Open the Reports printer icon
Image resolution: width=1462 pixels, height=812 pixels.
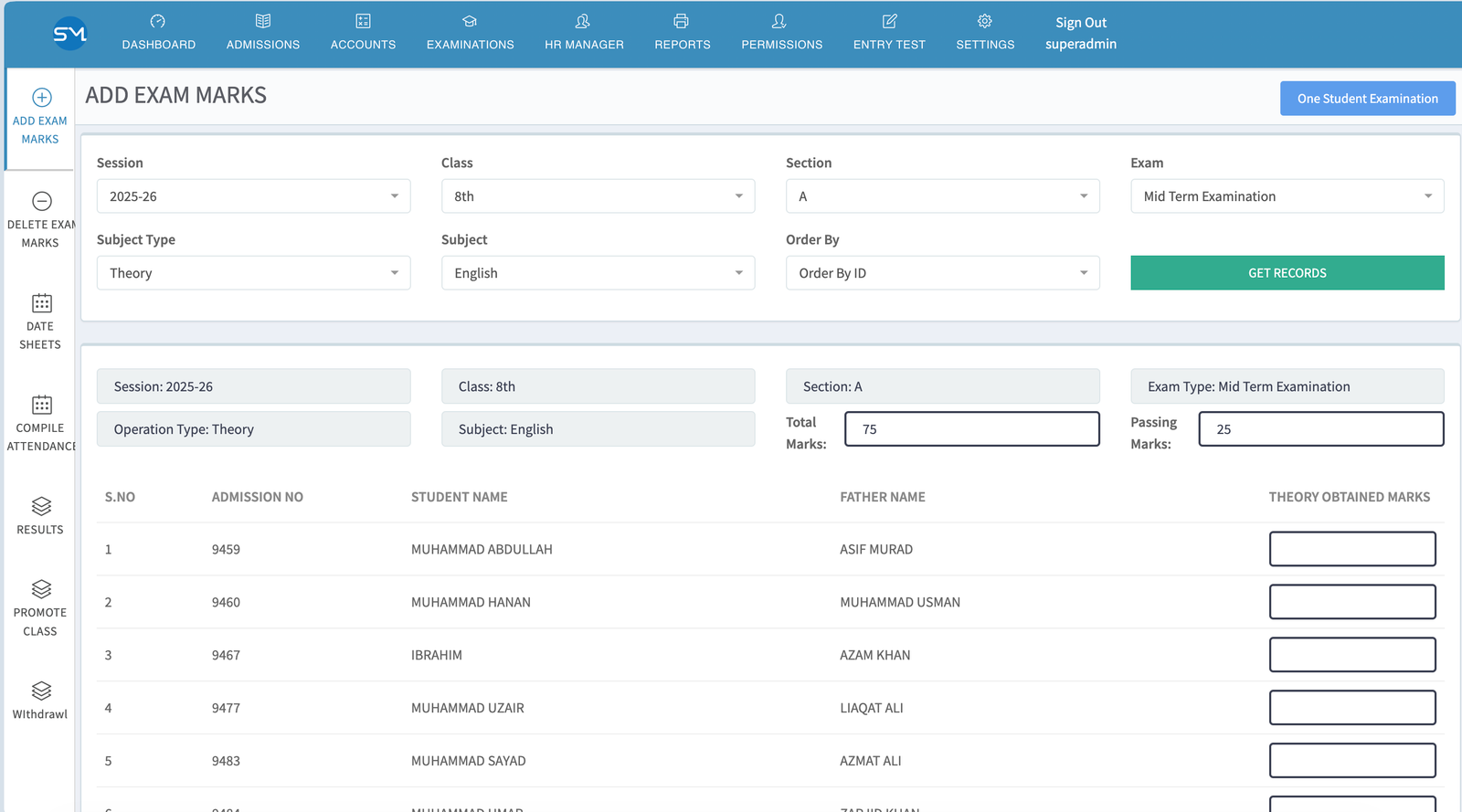(x=681, y=21)
